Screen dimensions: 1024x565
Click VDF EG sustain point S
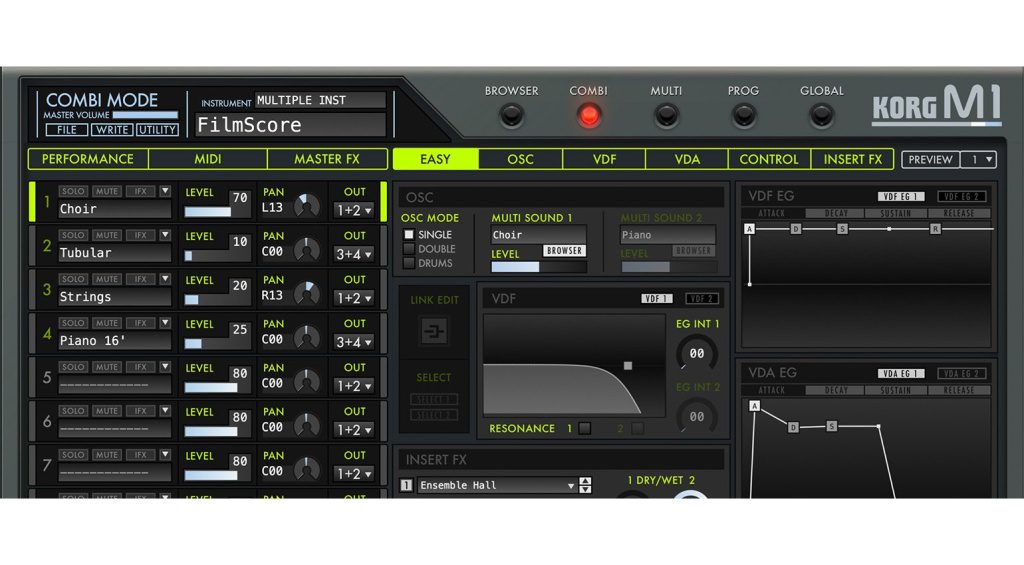coord(842,229)
